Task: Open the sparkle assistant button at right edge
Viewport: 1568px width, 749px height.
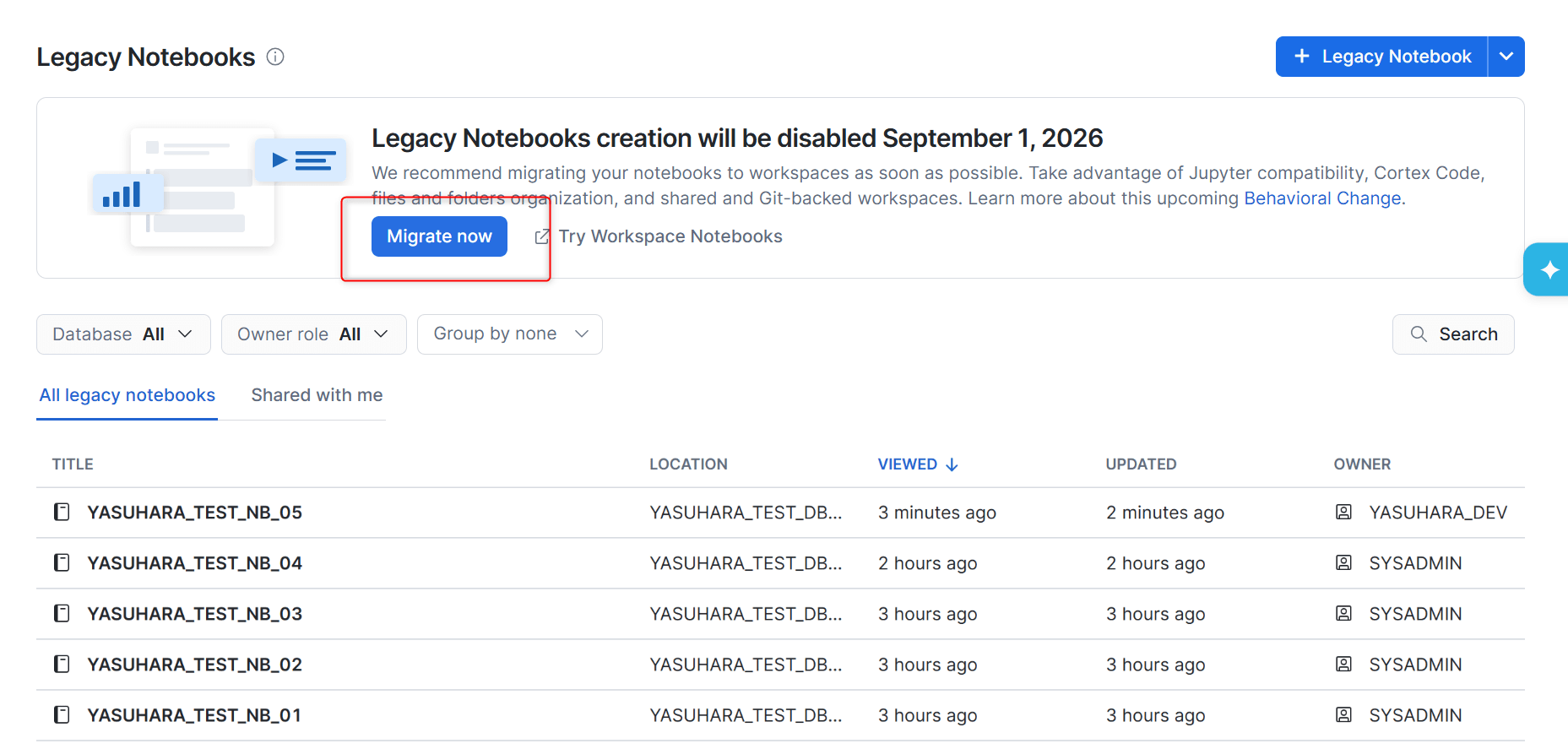Action: pos(1549,269)
